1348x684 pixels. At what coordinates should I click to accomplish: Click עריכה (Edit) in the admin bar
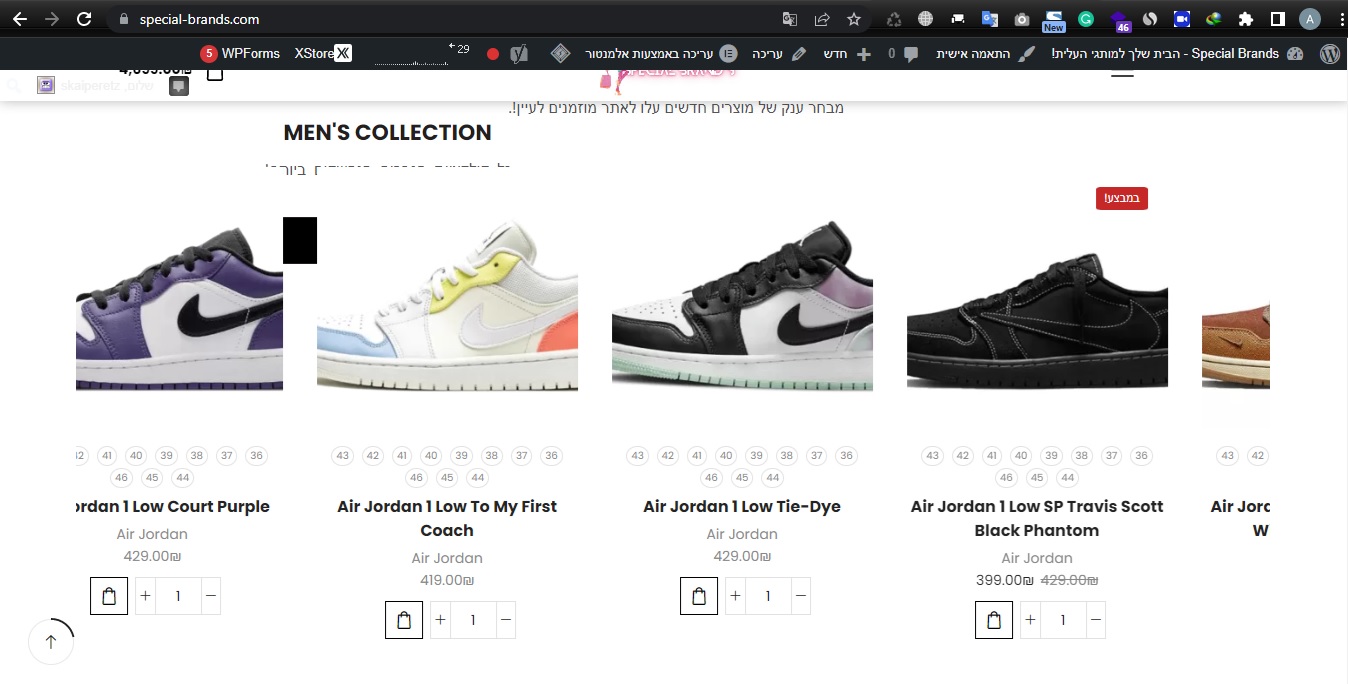pyautogui.click(x=779, y=54)
